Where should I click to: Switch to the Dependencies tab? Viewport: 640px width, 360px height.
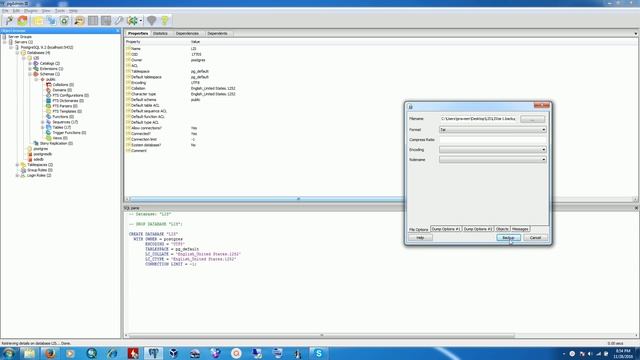point(187,33)
